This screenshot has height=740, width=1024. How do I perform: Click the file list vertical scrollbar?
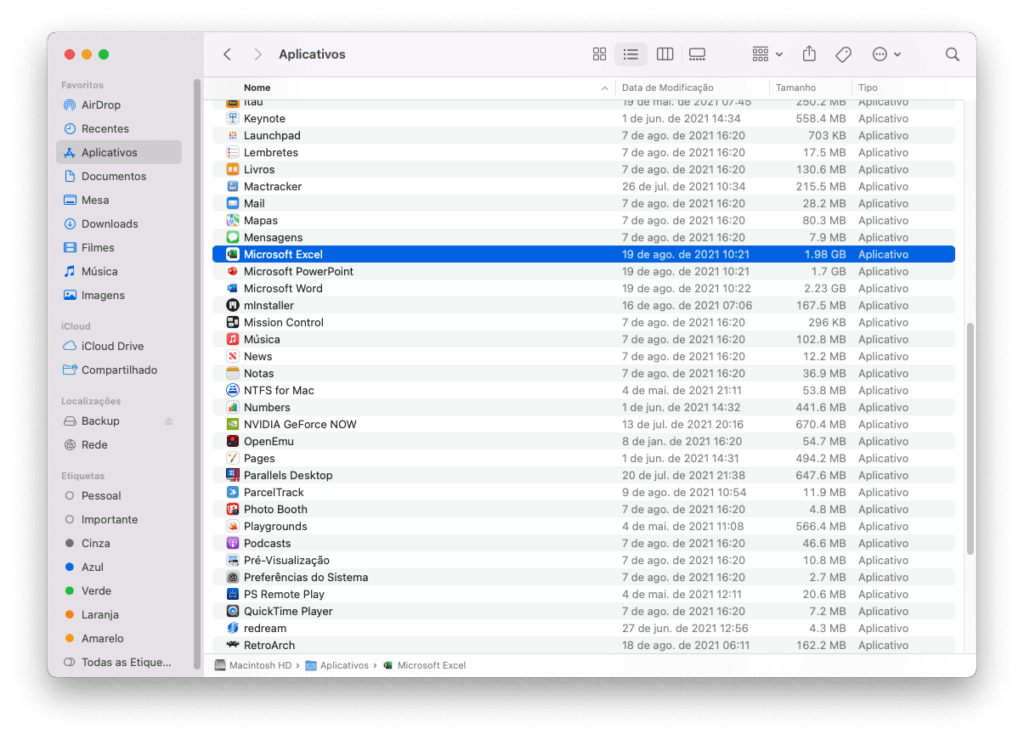(970, 439)
